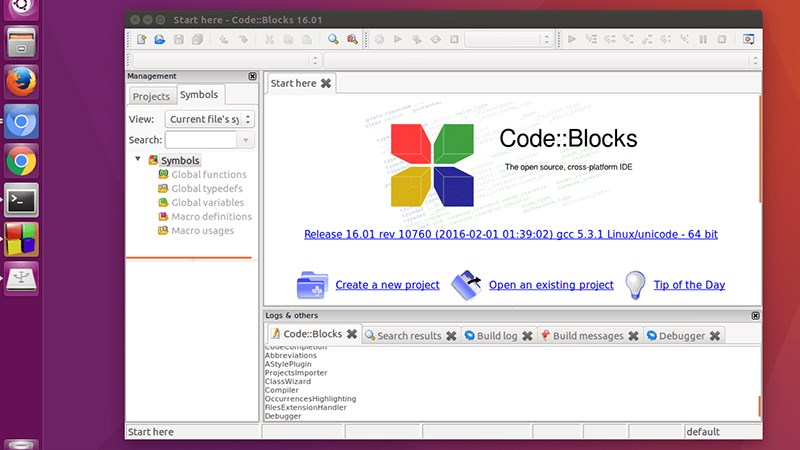The image size is (800, 450).
Task: Click the Run to cursor debugger icon
Action: (591, 39)
